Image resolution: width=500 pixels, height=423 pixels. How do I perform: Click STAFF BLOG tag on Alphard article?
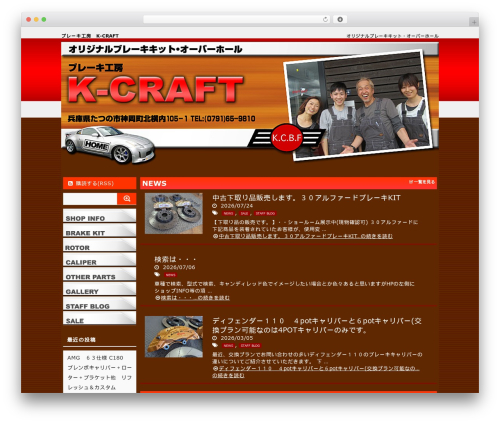tap(265, 213)
